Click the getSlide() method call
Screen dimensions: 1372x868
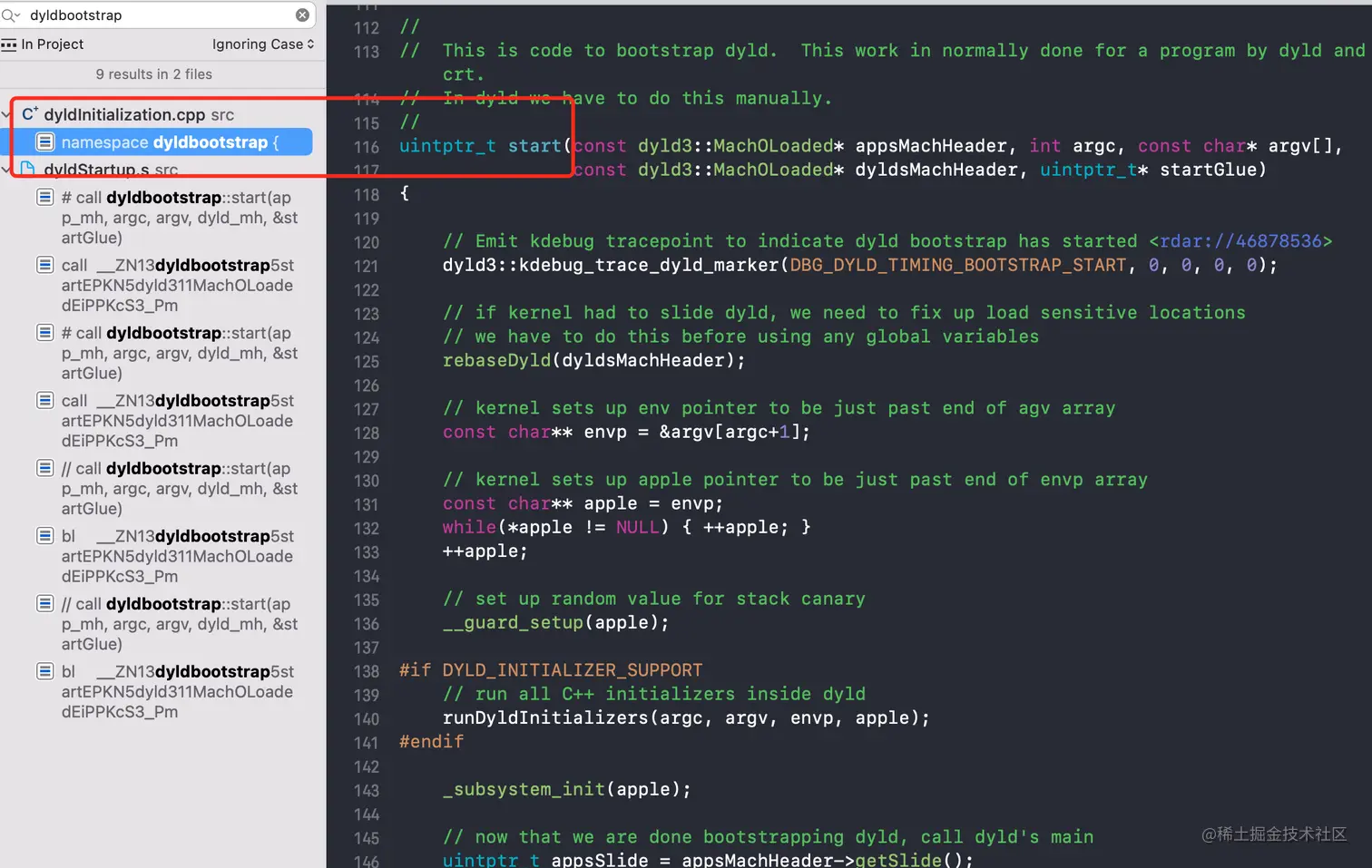click(913, 860)
